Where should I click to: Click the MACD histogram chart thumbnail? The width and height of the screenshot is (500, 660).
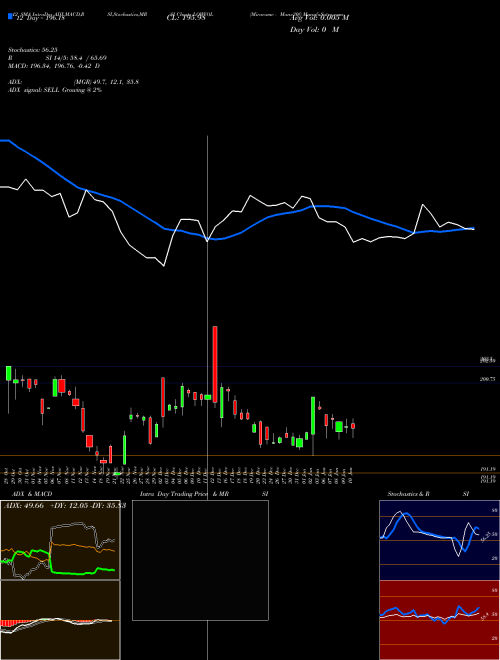60,620
